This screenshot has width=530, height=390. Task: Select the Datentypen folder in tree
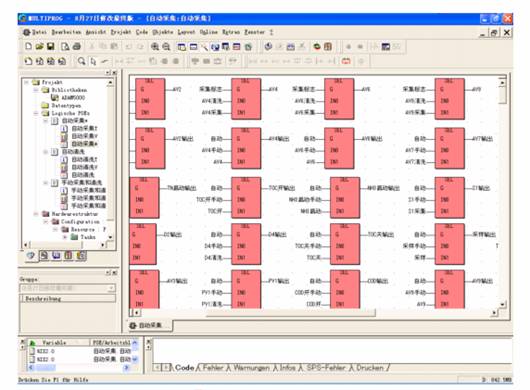coord(66,105)
